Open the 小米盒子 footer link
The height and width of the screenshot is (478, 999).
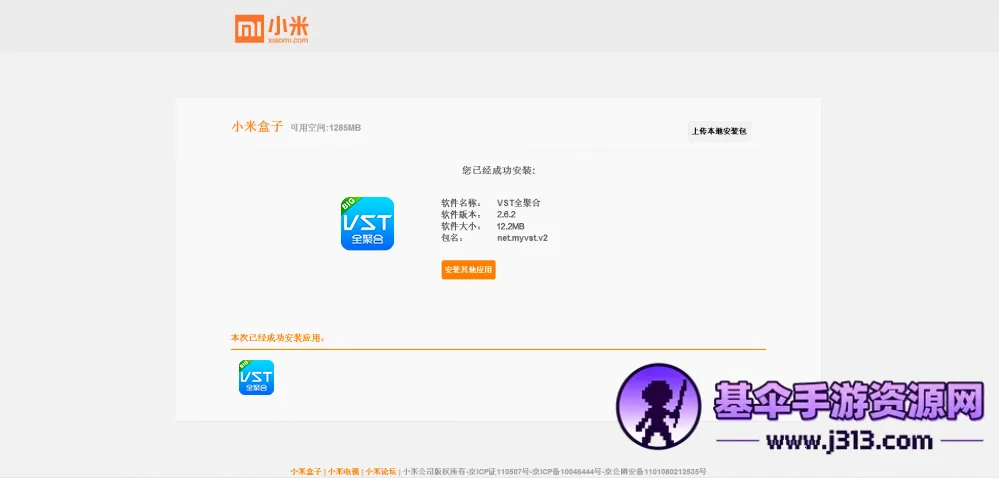[306, 472]
